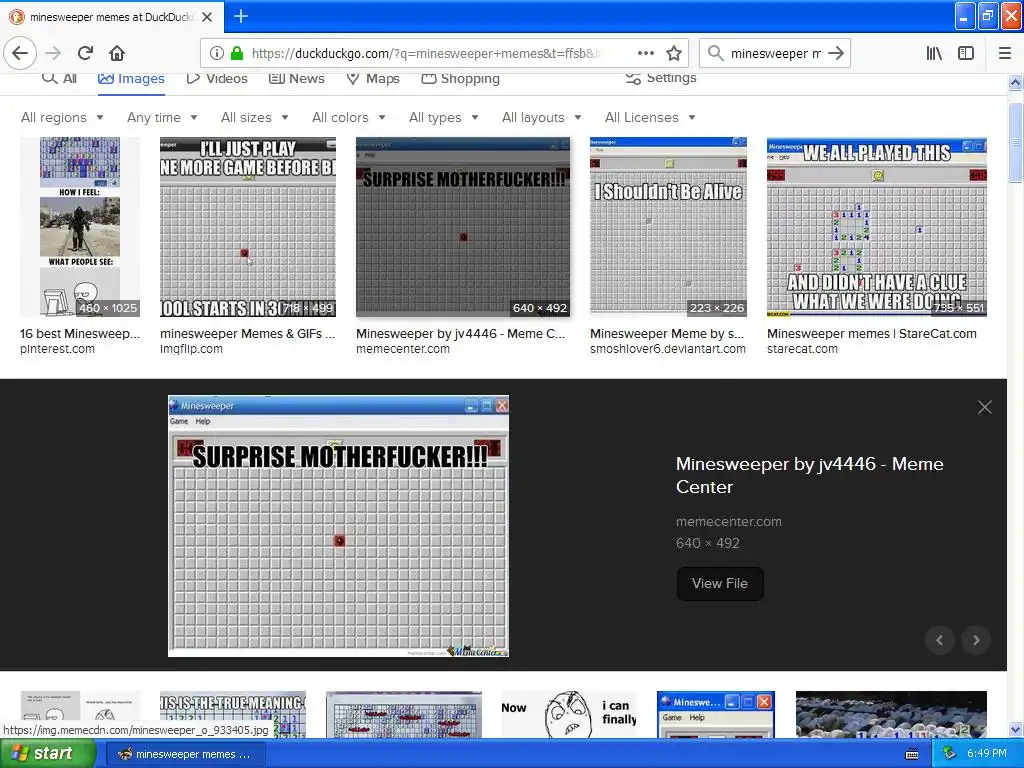Open the browser home page

coord(117,53)
